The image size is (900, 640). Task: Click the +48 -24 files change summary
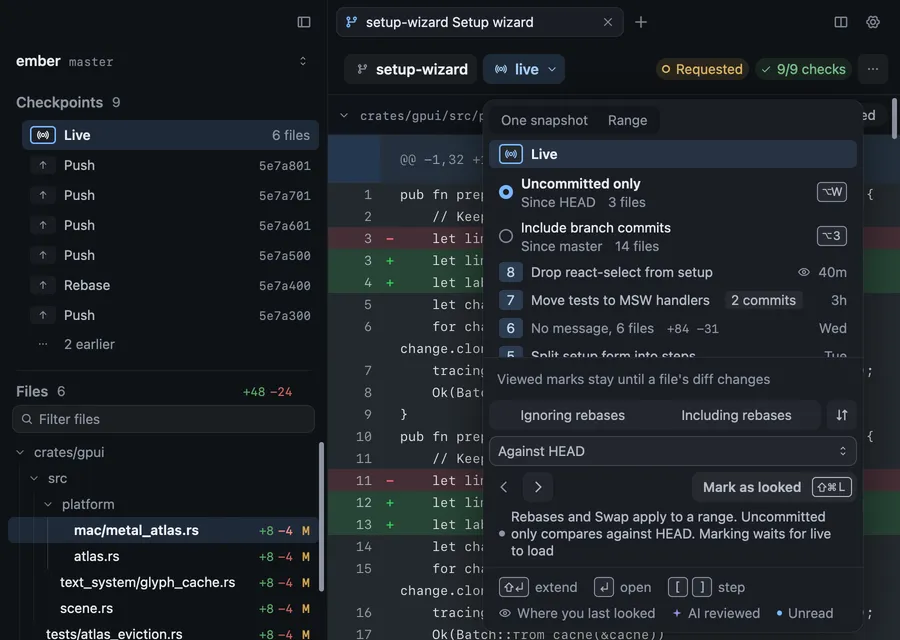(267, 392)
